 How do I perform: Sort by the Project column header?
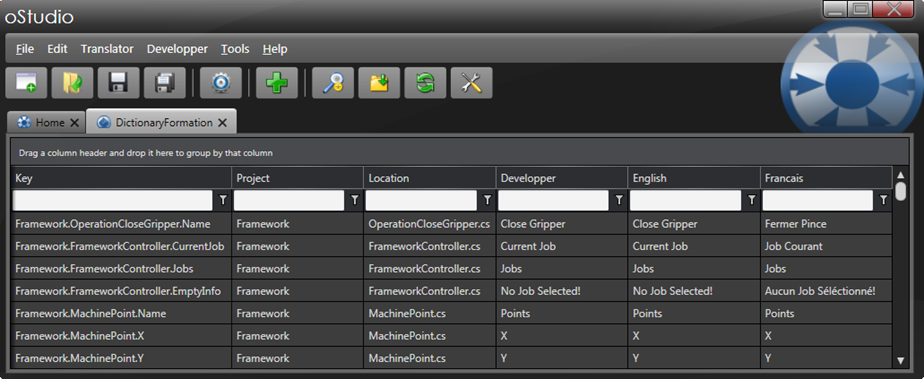[x=298, y=178]
